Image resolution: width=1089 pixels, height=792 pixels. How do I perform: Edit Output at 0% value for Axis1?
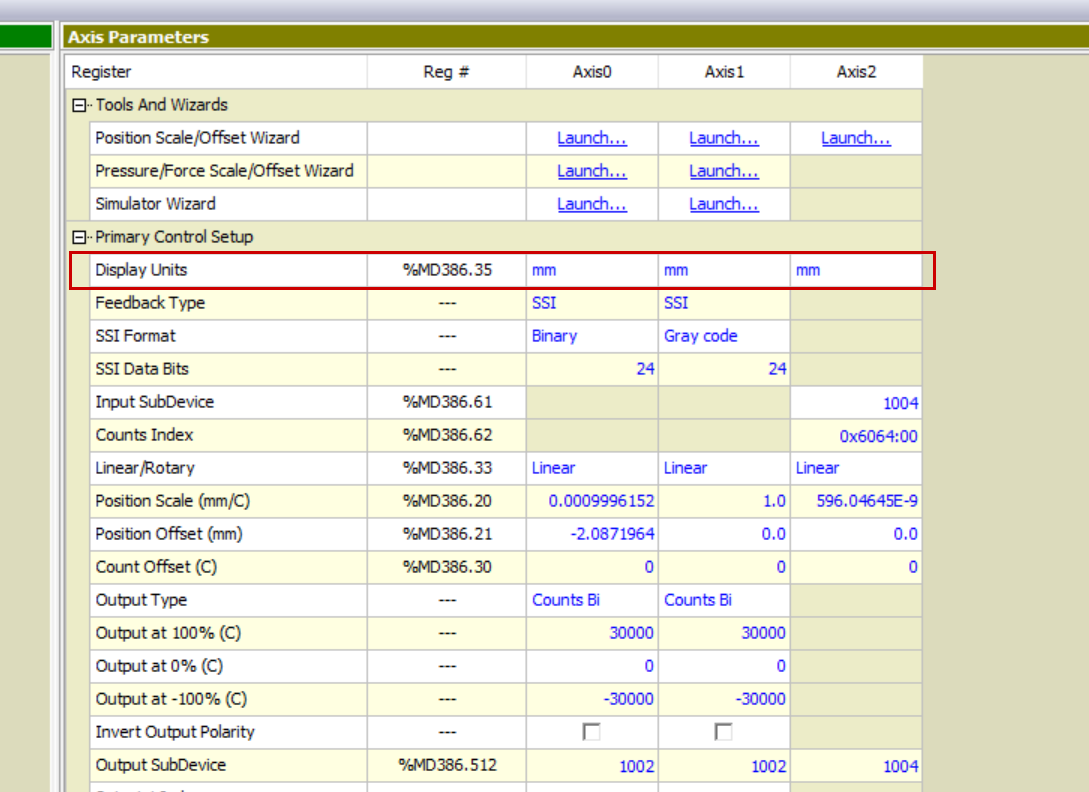pyautogui.click(x=724, y=666)
